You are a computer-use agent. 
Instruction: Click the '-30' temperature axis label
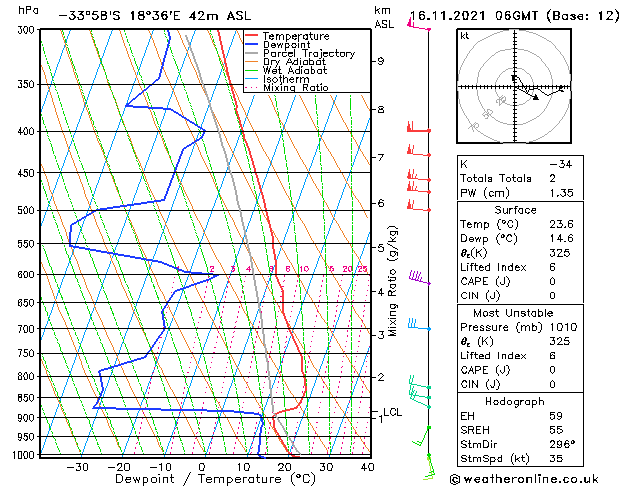[77, 467]
